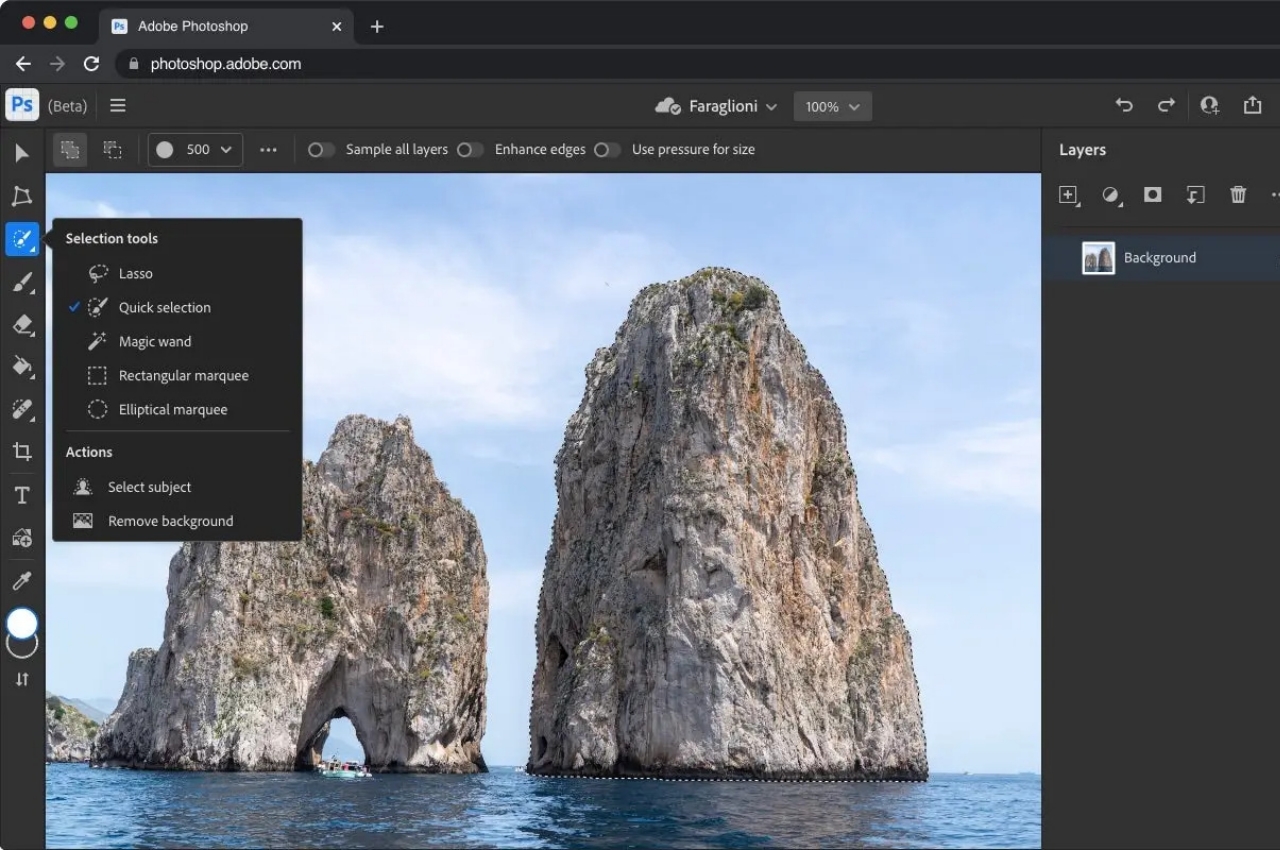Choose Magic wand from Selection tools
Screen dimensions: 1280x850
click(x=154, y=342)
